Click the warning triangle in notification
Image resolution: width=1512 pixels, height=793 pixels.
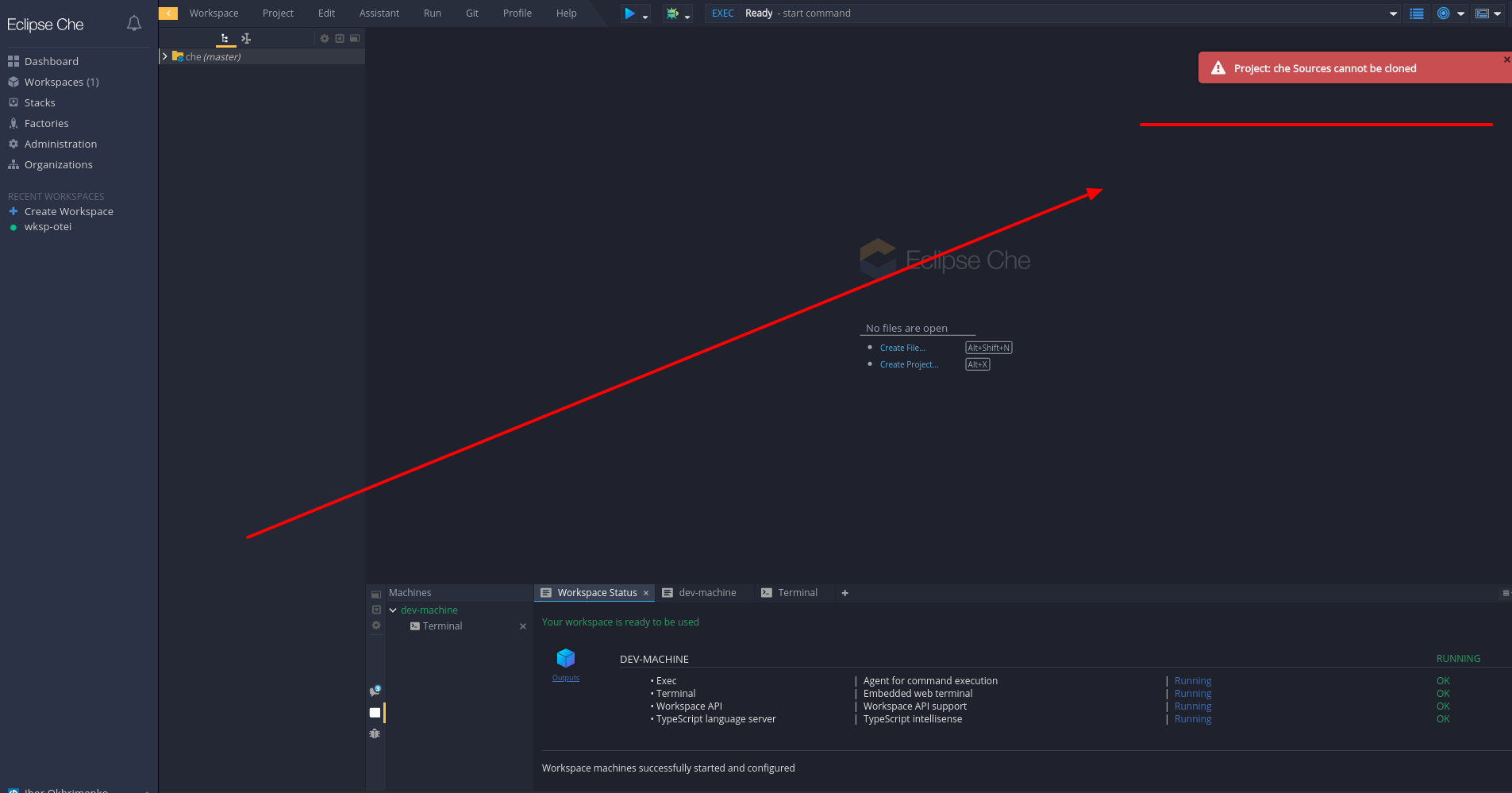click(1218, 68)
